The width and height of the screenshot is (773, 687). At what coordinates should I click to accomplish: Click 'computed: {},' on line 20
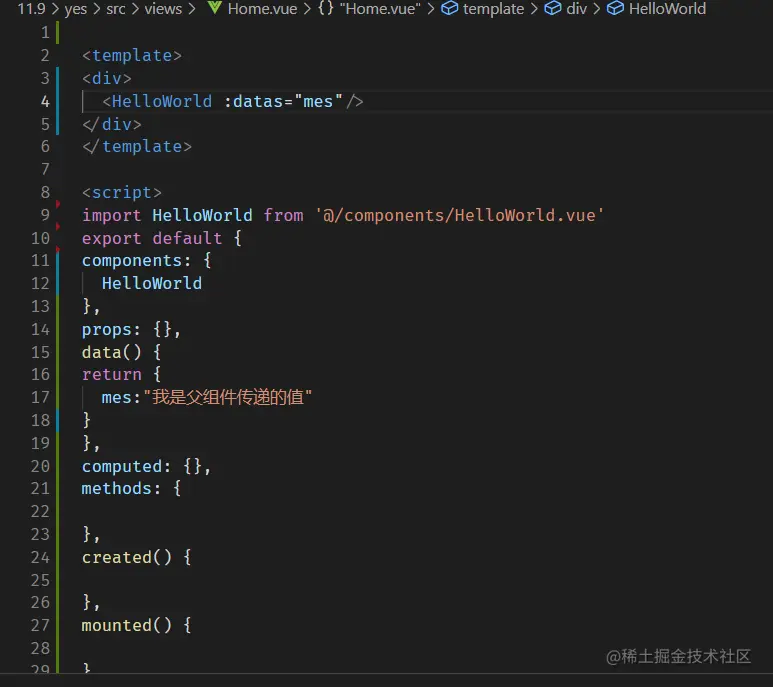click(146, 466)
